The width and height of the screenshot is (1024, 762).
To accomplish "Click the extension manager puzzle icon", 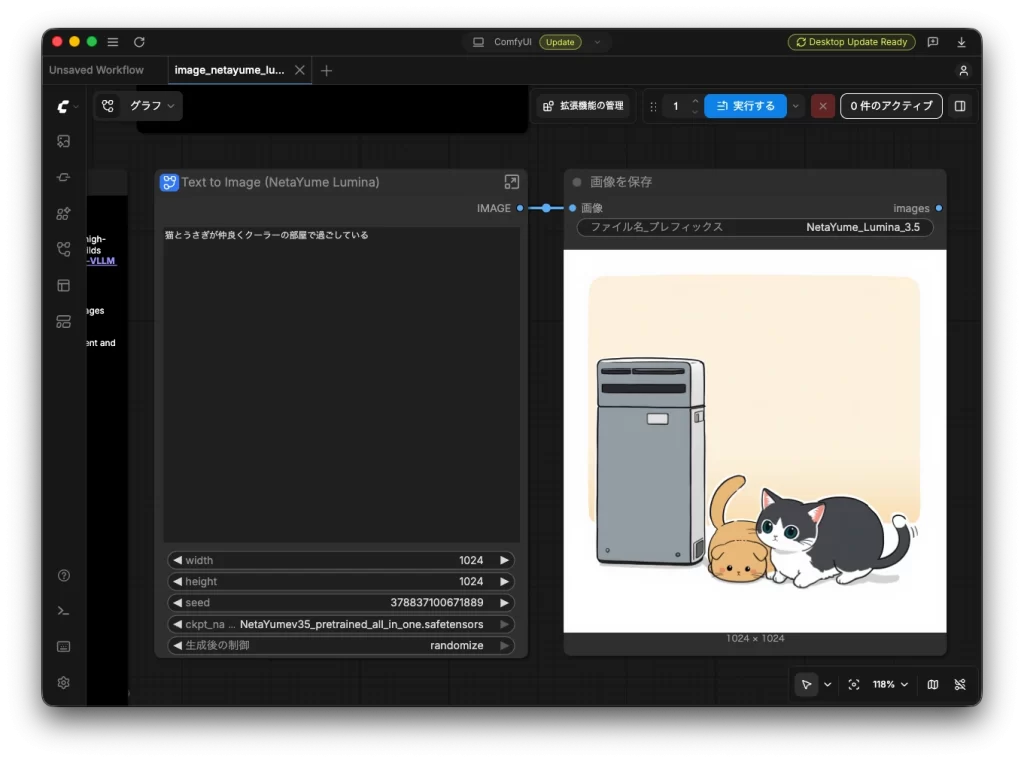I will point(548,106).
